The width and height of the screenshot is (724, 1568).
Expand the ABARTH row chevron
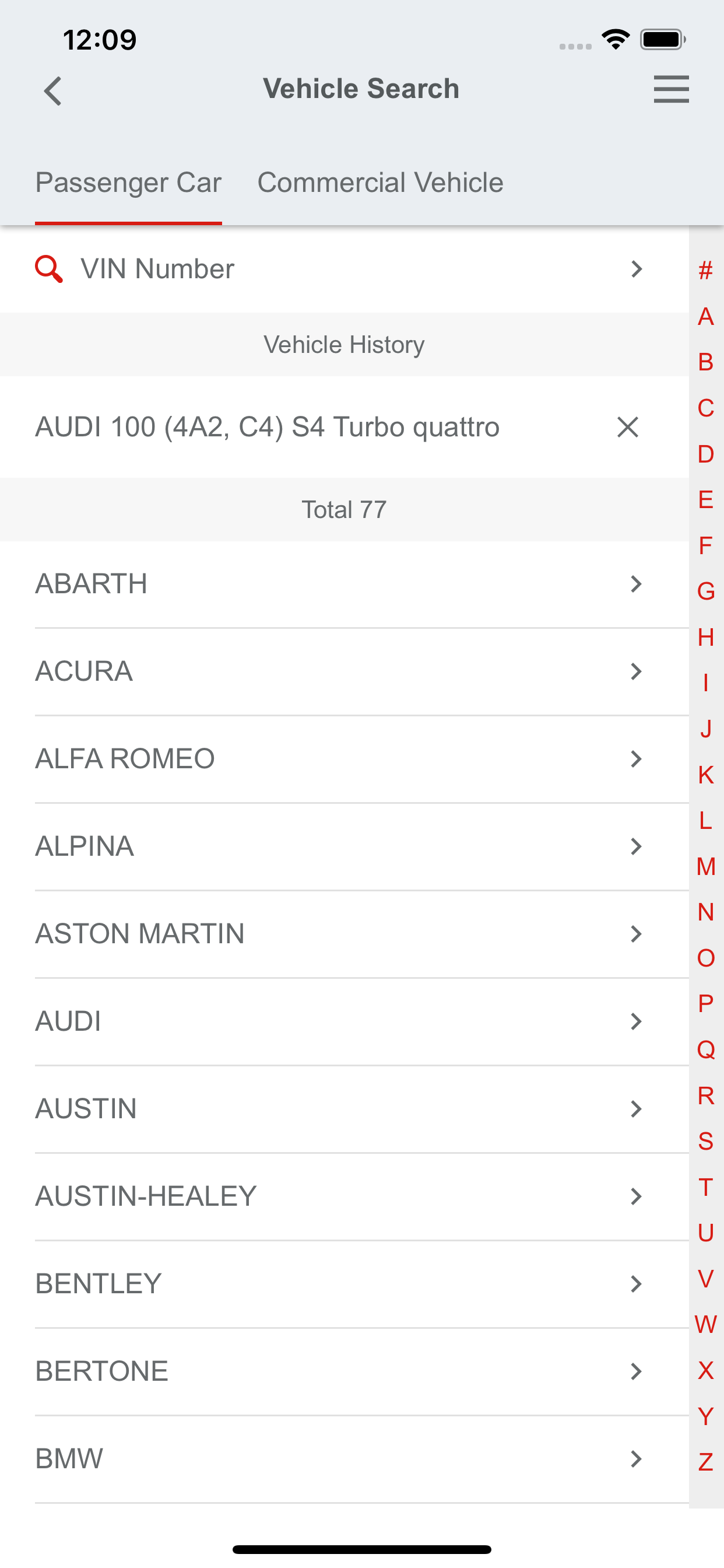click(637, 584)
